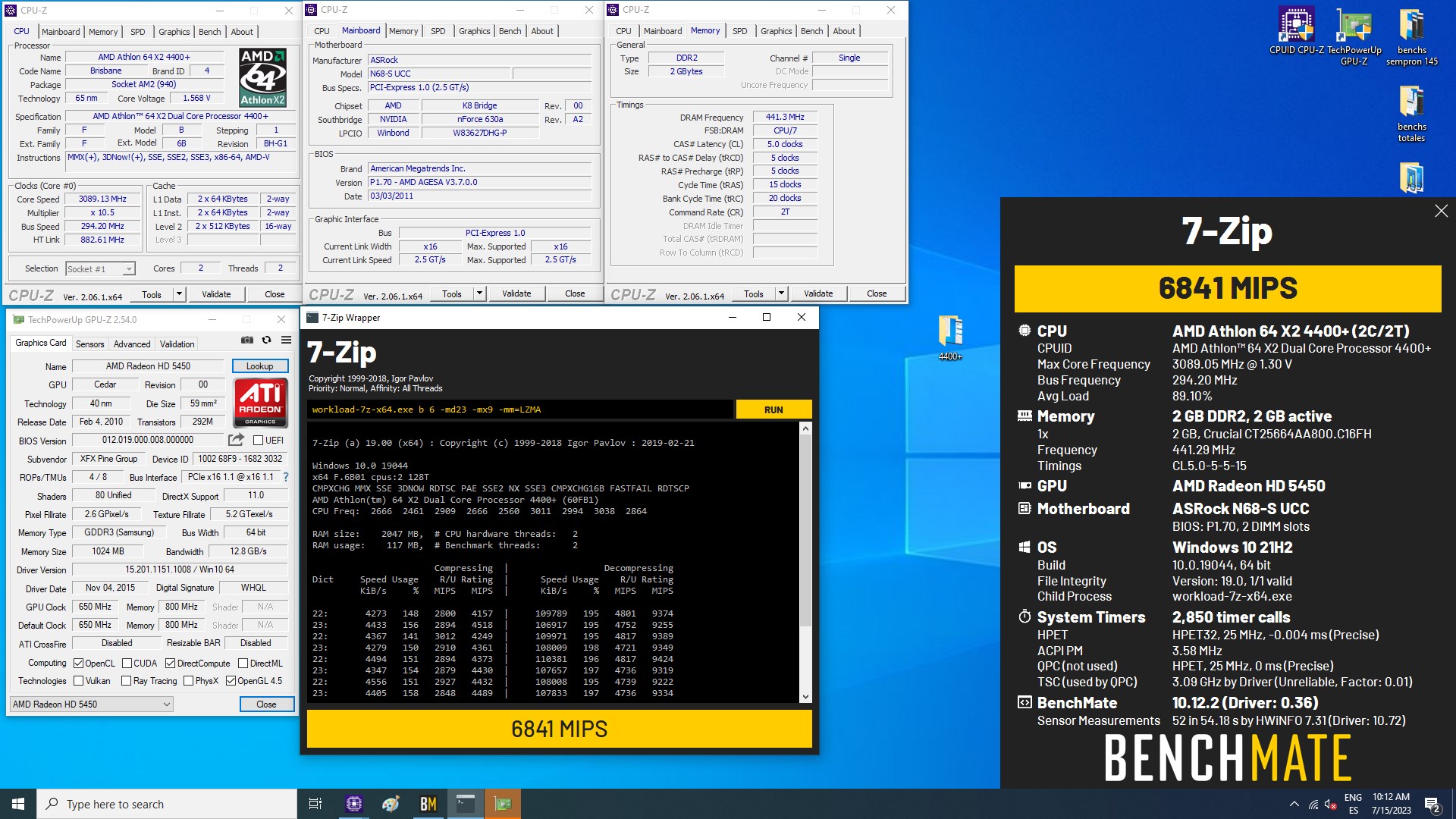Toggle the UEFI checkbox in GPU-Z
1456x819 pixels.
[x=258, y=441]
